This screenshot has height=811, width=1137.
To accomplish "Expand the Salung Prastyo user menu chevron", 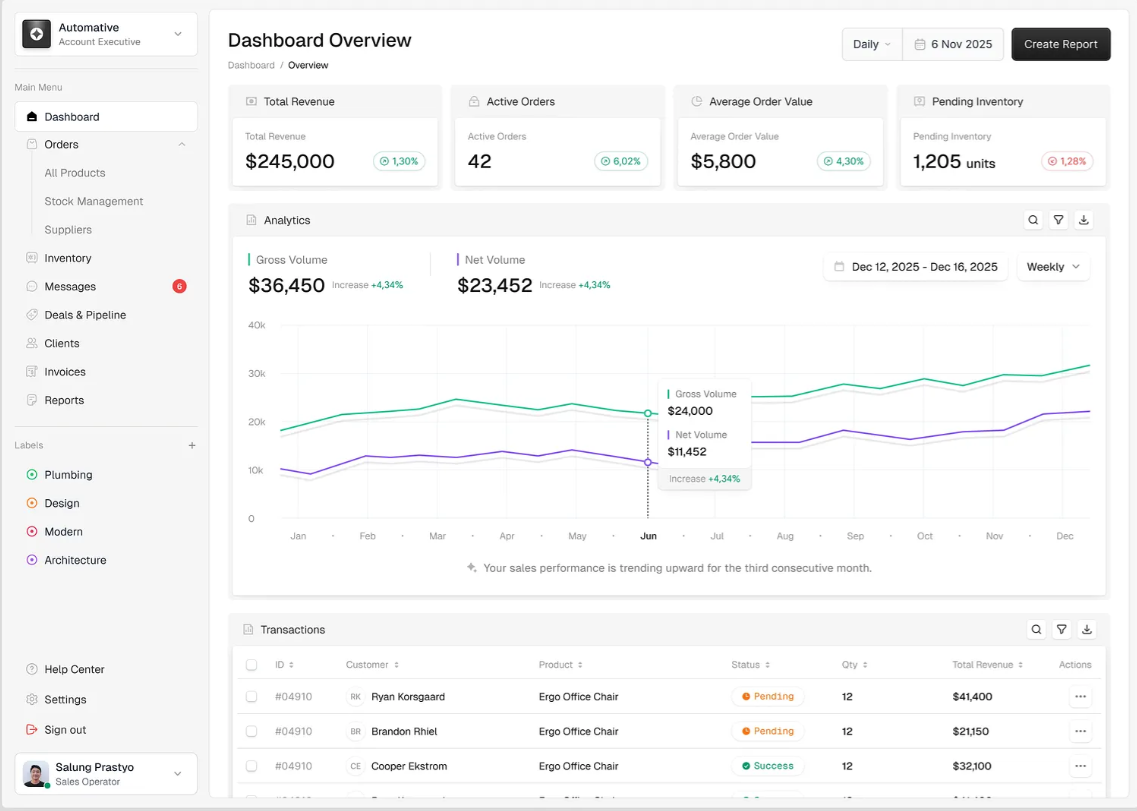I will point(178,774).
